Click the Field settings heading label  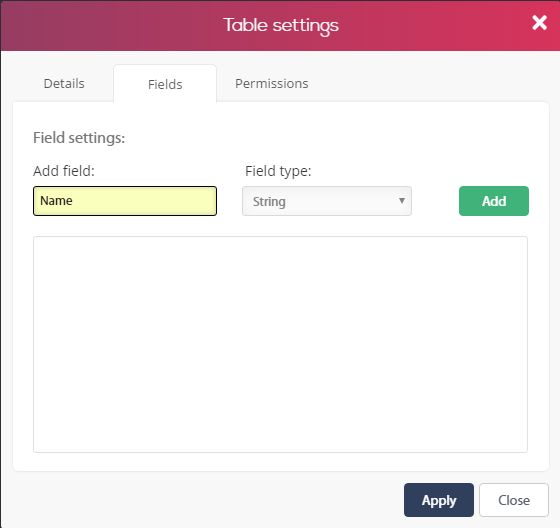(x=79, y=138)
